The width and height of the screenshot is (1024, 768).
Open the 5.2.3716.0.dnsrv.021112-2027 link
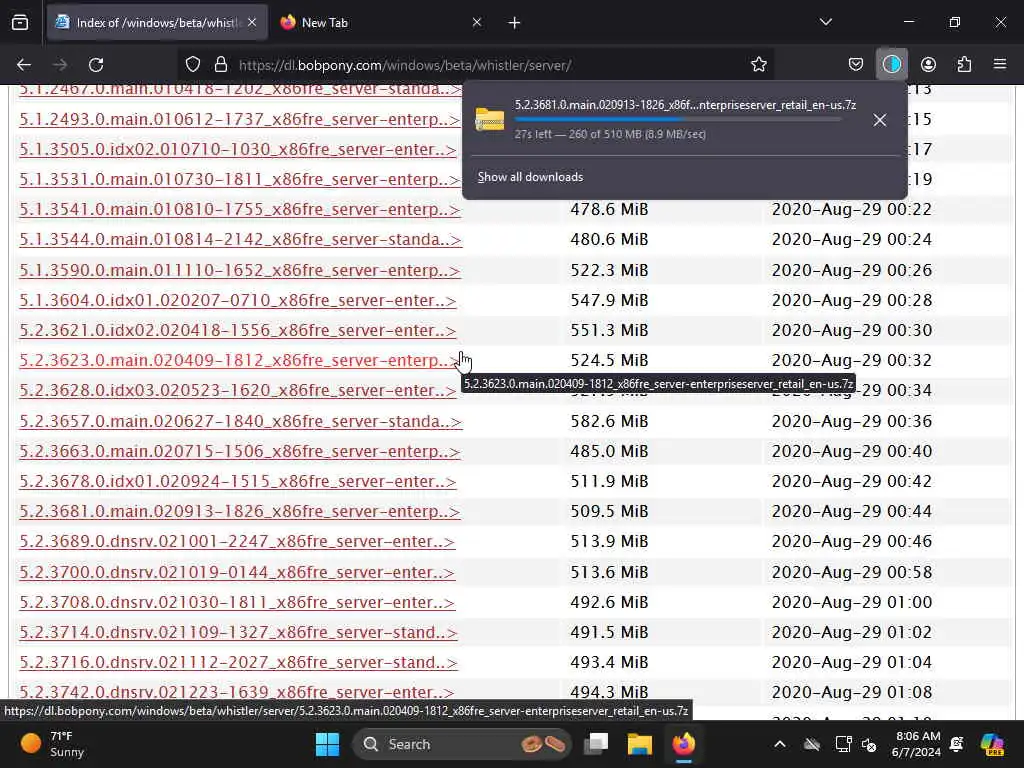238,662
